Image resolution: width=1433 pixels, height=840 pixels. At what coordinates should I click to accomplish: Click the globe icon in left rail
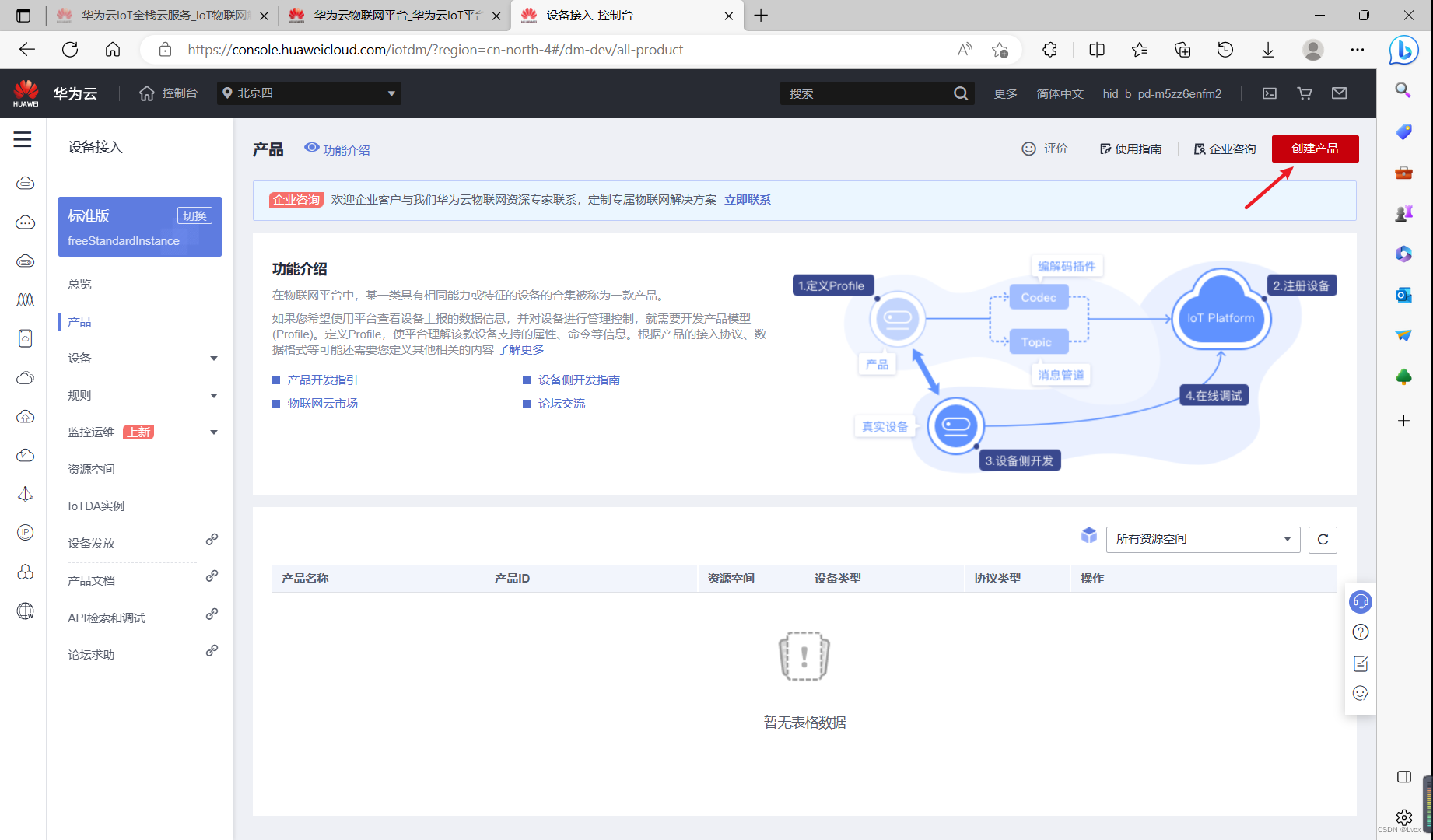26,611
